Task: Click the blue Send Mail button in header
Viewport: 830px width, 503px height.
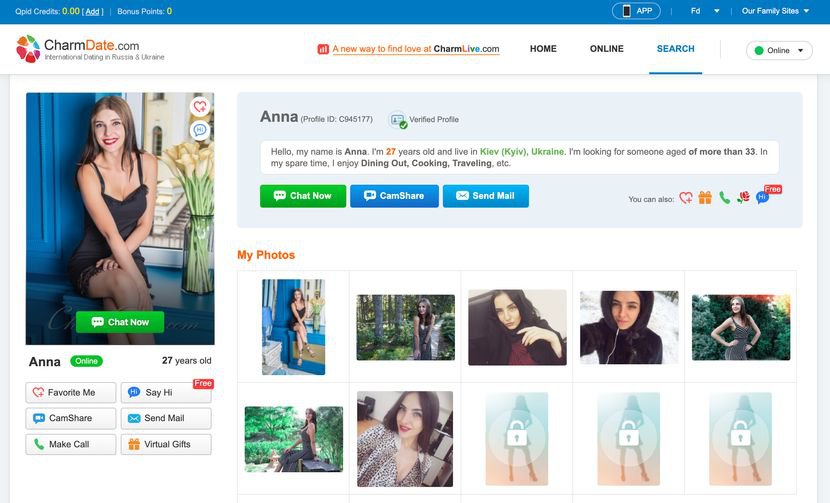Action: pos(486,196)
